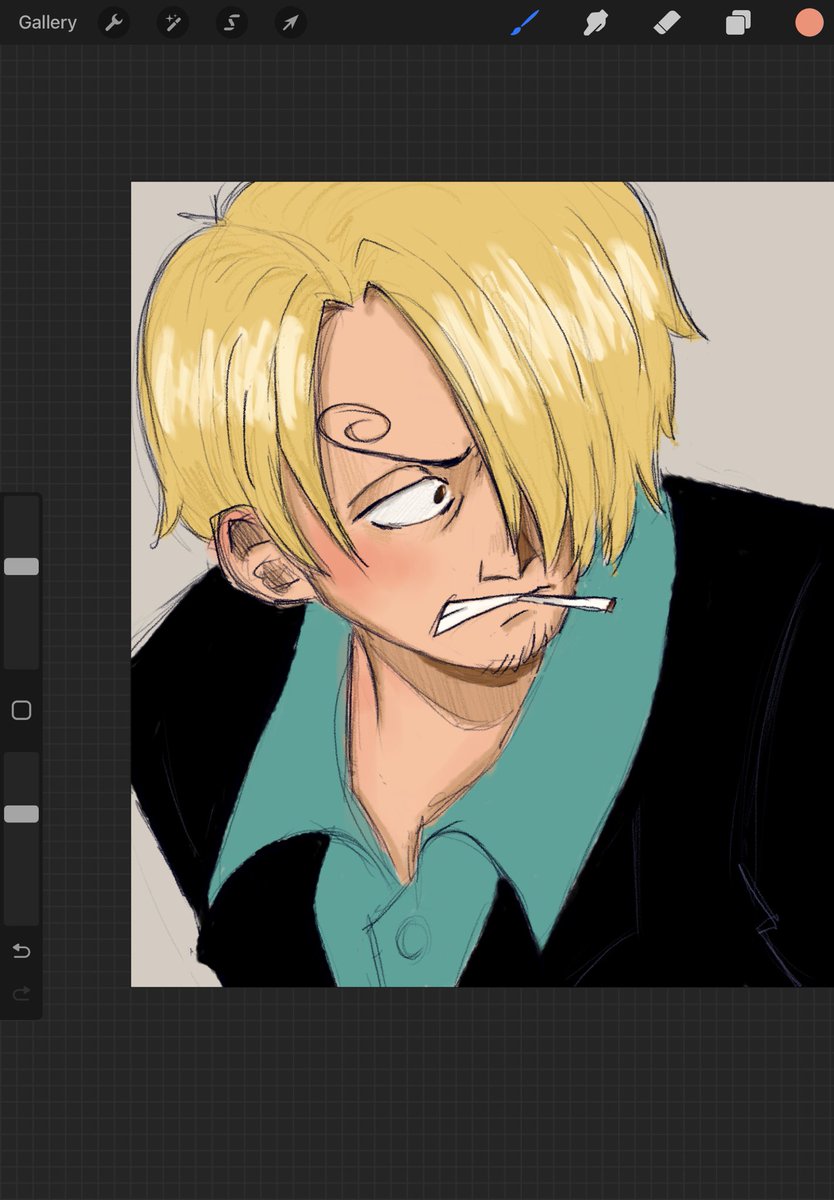Select the Smudge tool
The width and height of the screenshot is (834, 1200).
pos(597,22)
